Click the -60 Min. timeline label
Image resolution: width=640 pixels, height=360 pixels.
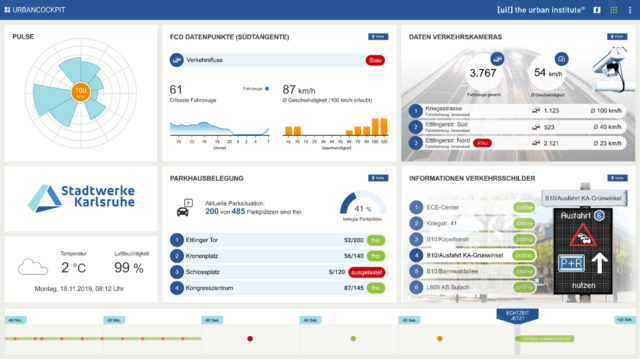click(x=16, y=320)
